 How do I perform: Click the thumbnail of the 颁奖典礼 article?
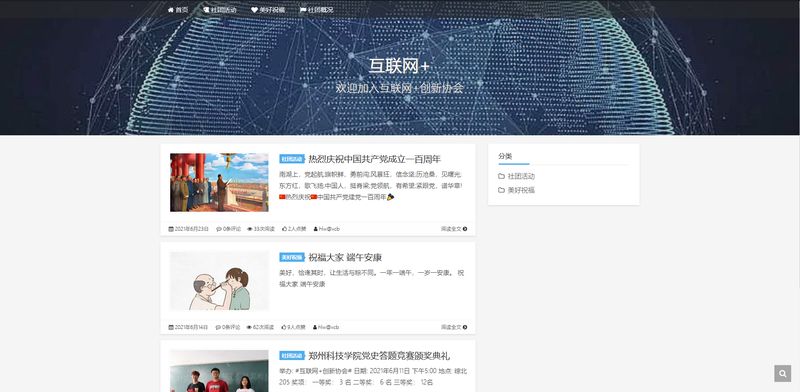click(219, 371)
